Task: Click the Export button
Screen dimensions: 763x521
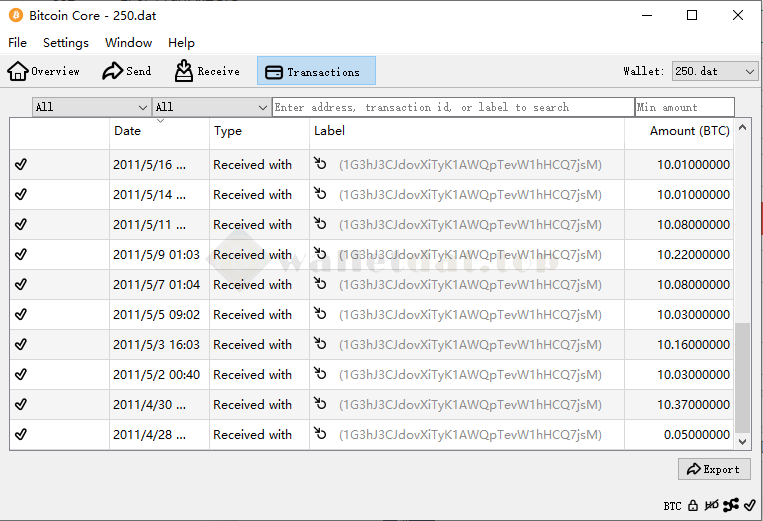Action: pyautogui.click(x=714, y=469)
